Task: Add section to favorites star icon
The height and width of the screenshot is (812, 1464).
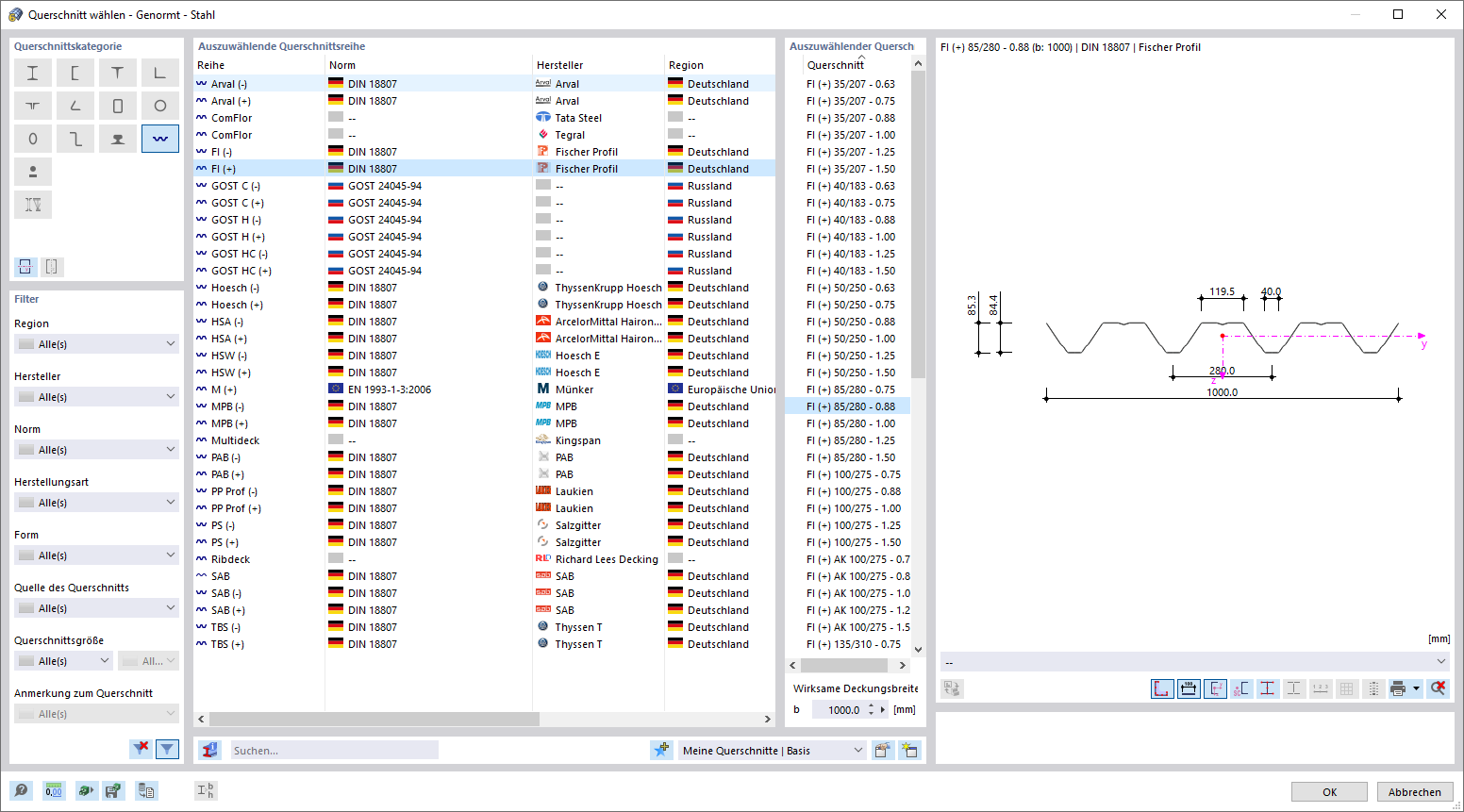Action: click(661, 750)
